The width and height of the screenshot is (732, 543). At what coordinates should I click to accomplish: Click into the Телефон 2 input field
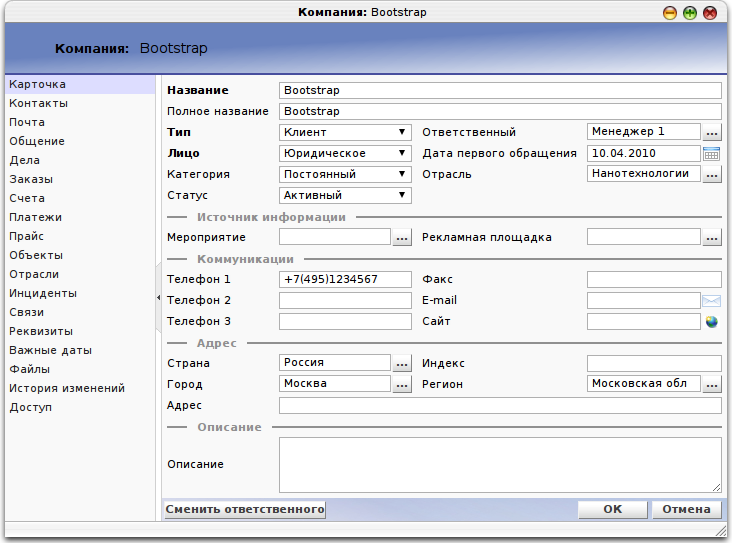tap(345, 300)
